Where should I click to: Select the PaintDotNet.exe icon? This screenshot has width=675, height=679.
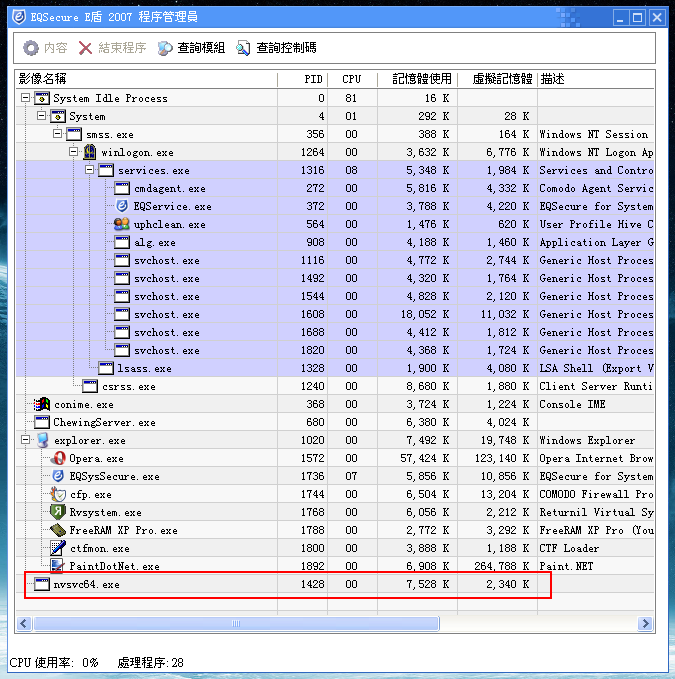coord(58,566)
